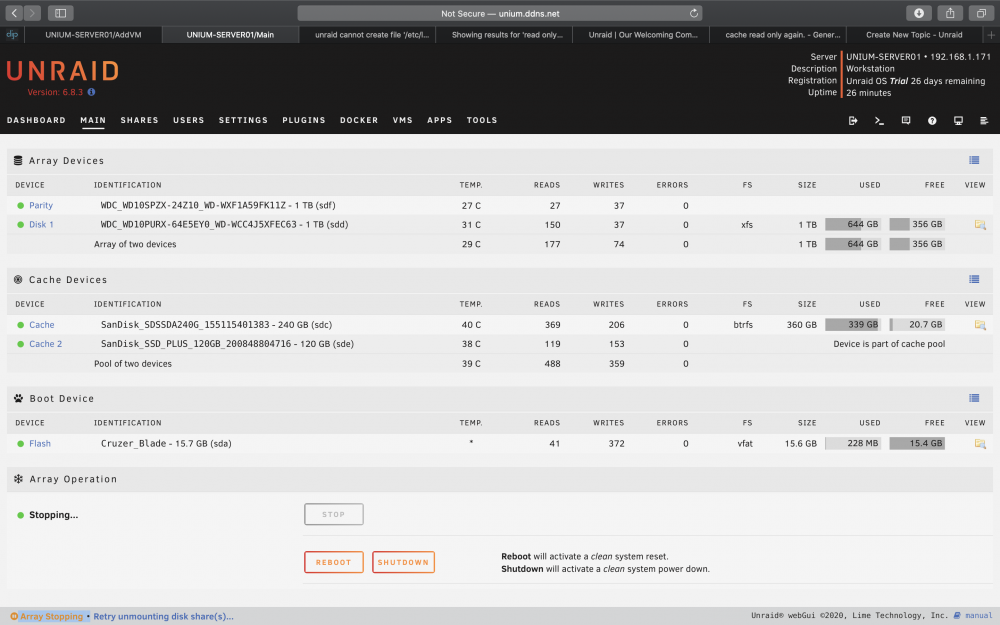This screenshot has height=625, width=1000.
Task: Open the Disk 1 device link
Action: coord(41,224)
